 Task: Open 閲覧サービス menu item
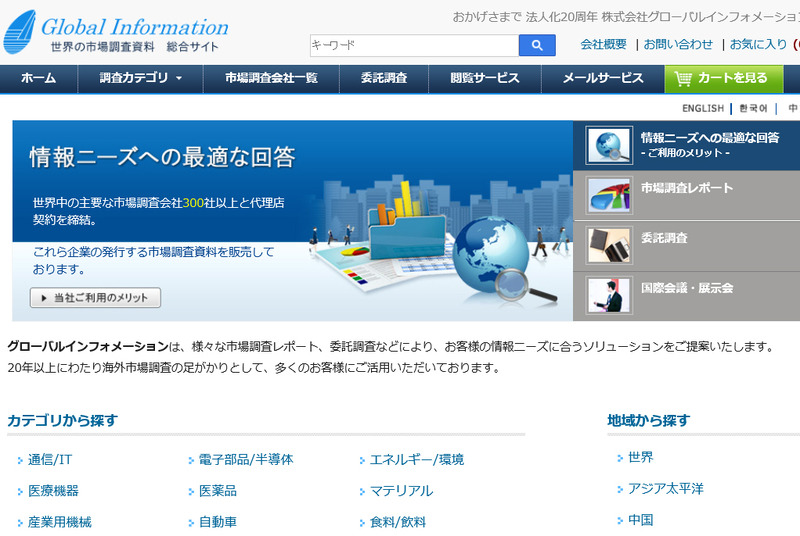click(x=485, y=78)
